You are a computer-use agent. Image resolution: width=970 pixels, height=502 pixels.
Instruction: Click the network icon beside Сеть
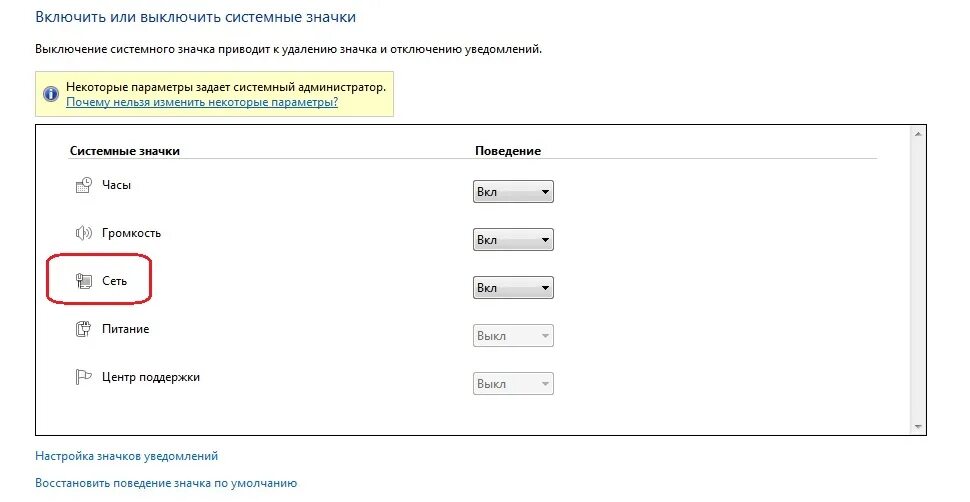83,281
